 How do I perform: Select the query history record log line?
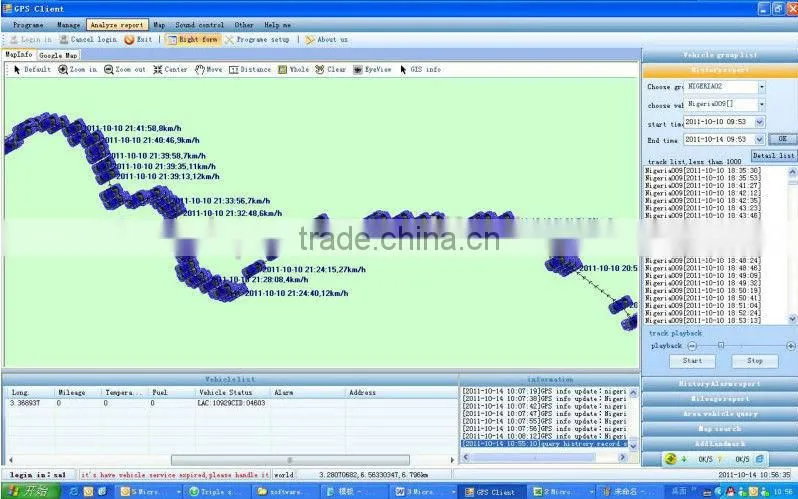[x=546, y=444]
